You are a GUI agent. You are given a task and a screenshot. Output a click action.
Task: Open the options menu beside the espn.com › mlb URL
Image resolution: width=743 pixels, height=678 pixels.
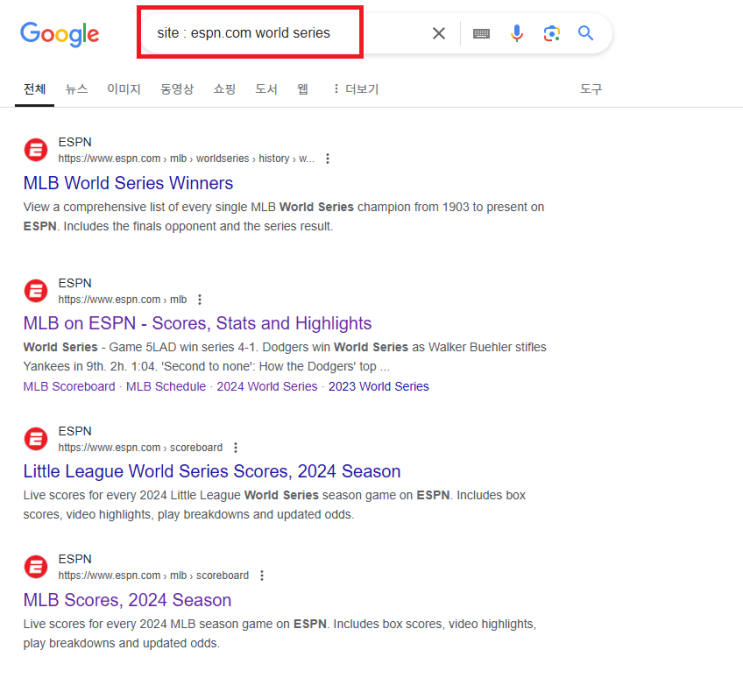coord(199,299)
